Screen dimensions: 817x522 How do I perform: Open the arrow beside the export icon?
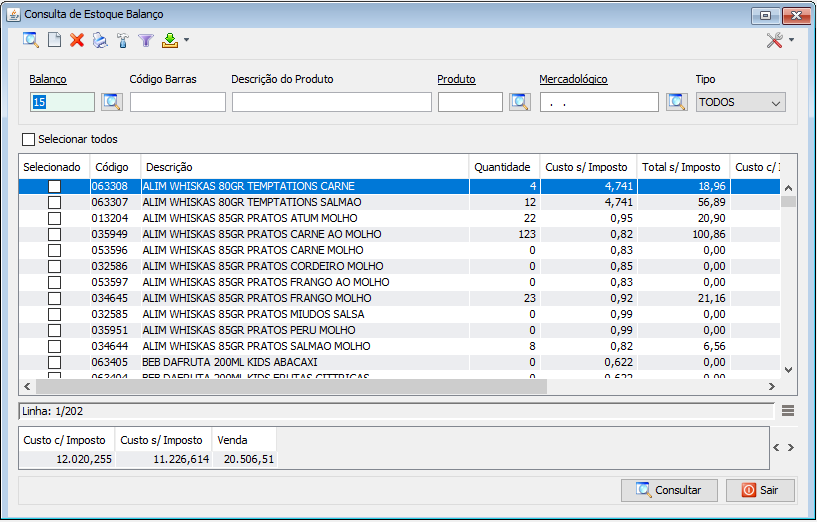click(x=186, y=40)
